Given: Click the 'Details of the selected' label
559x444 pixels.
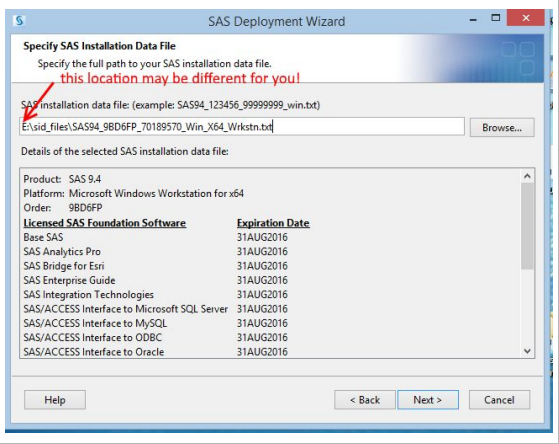Looking at the screenshot, I should tap(125, 151).
